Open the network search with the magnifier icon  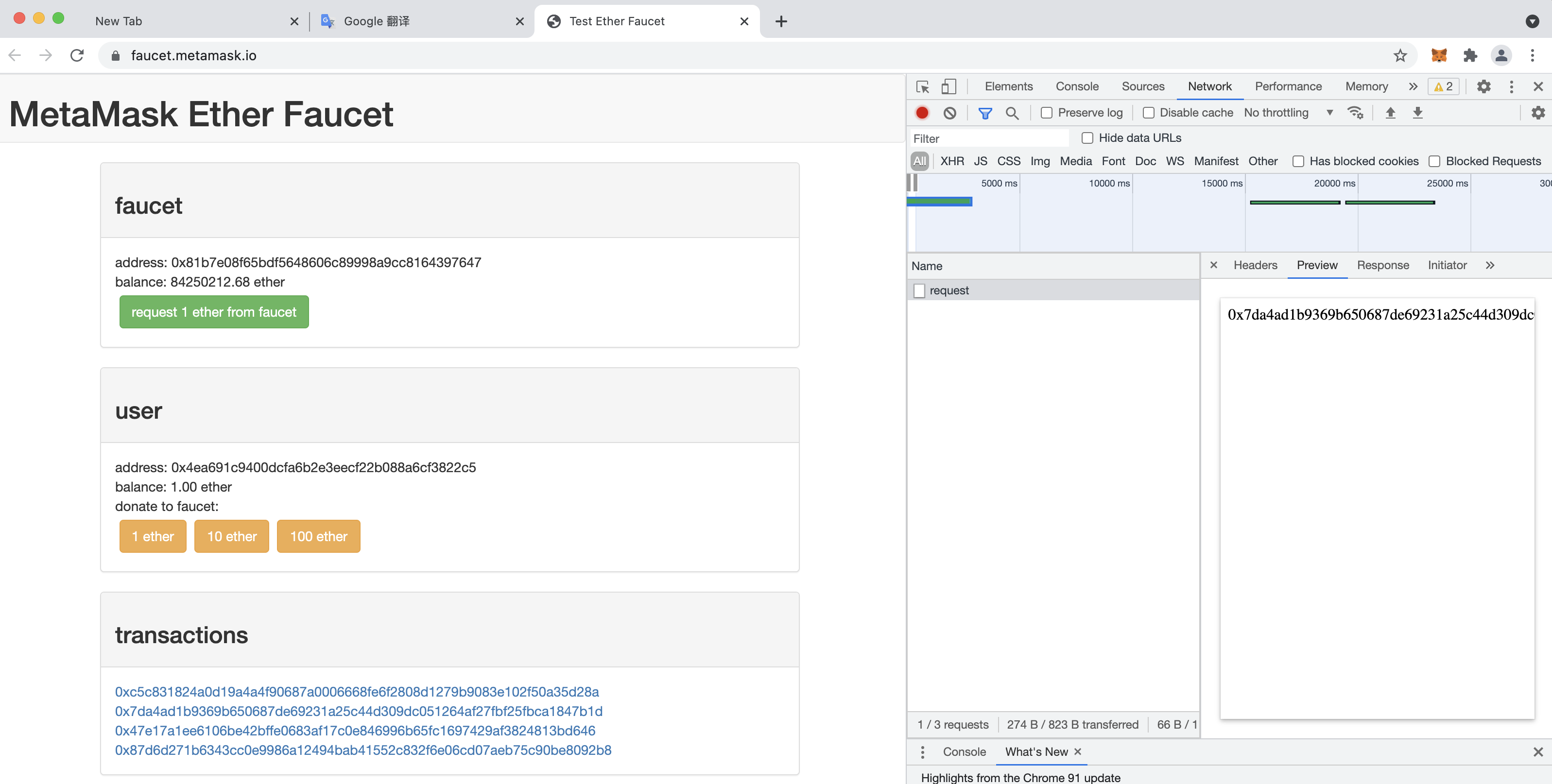click(1012, 113)
